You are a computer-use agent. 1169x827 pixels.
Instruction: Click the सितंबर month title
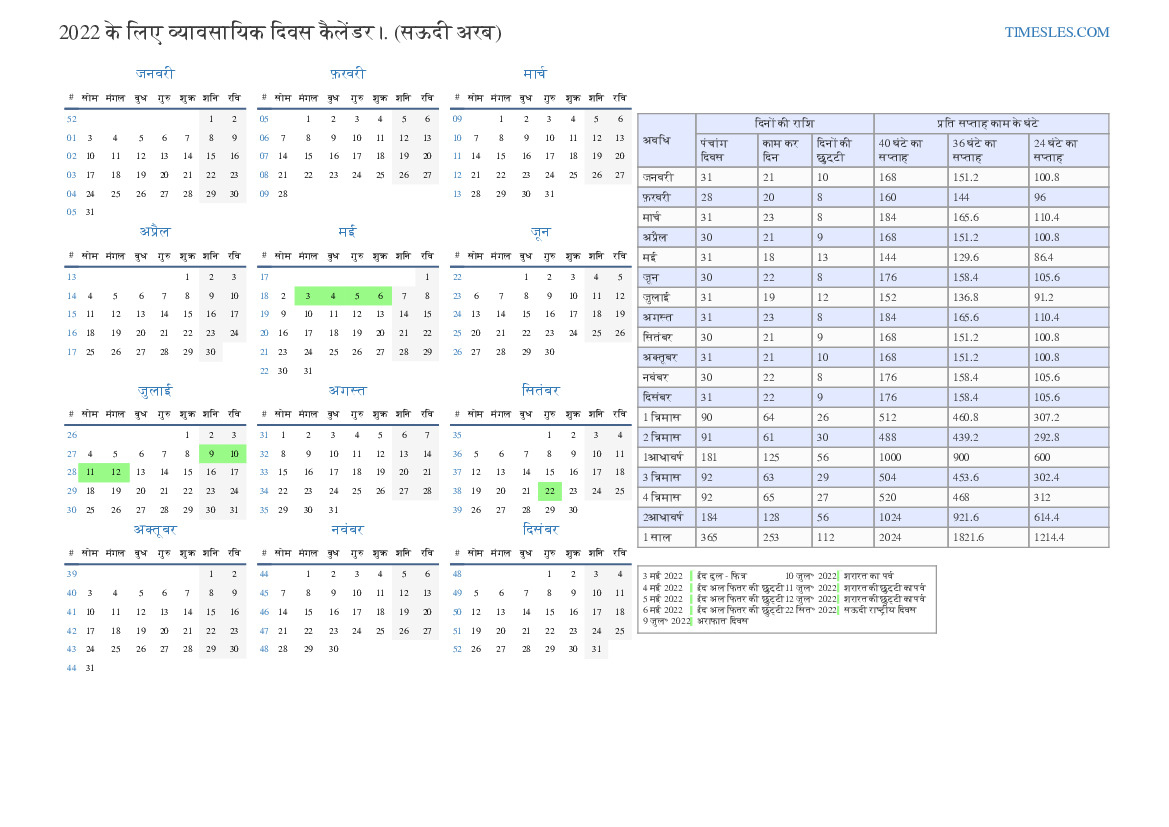click(x=540, y=390)
